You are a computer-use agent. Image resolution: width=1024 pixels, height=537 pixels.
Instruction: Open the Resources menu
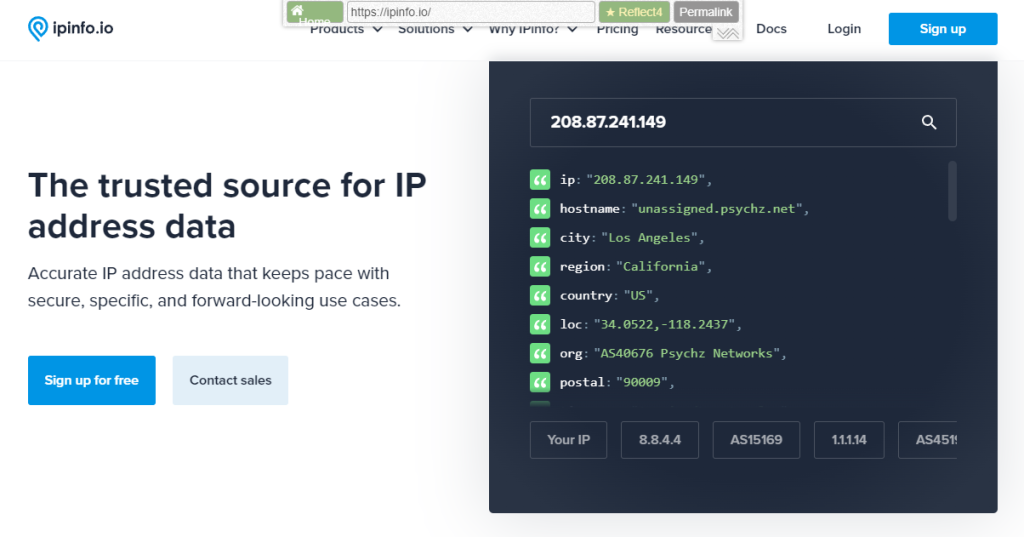click(x=684, y=29)
